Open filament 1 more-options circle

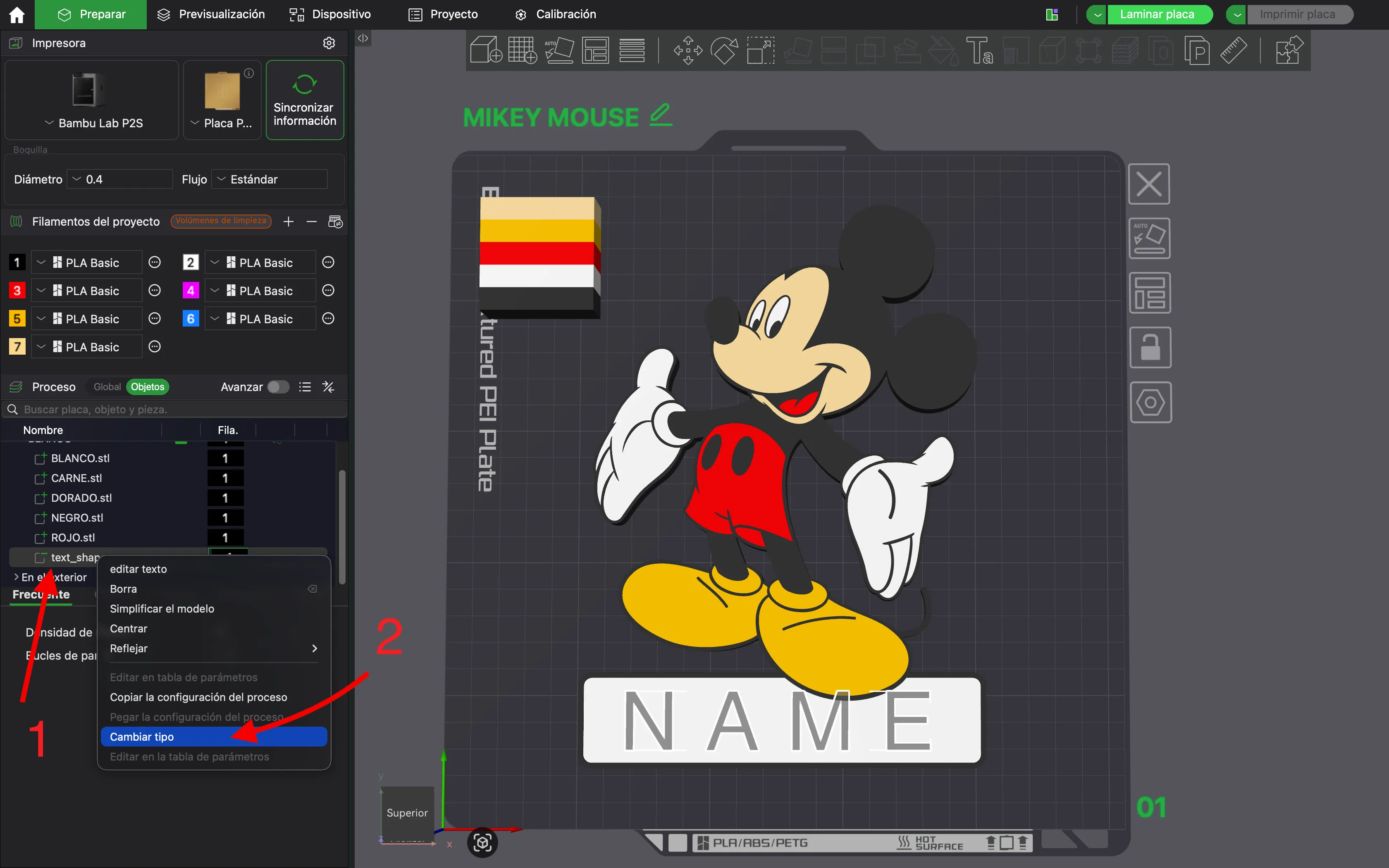pyautogui.click(x=154, y=262)
